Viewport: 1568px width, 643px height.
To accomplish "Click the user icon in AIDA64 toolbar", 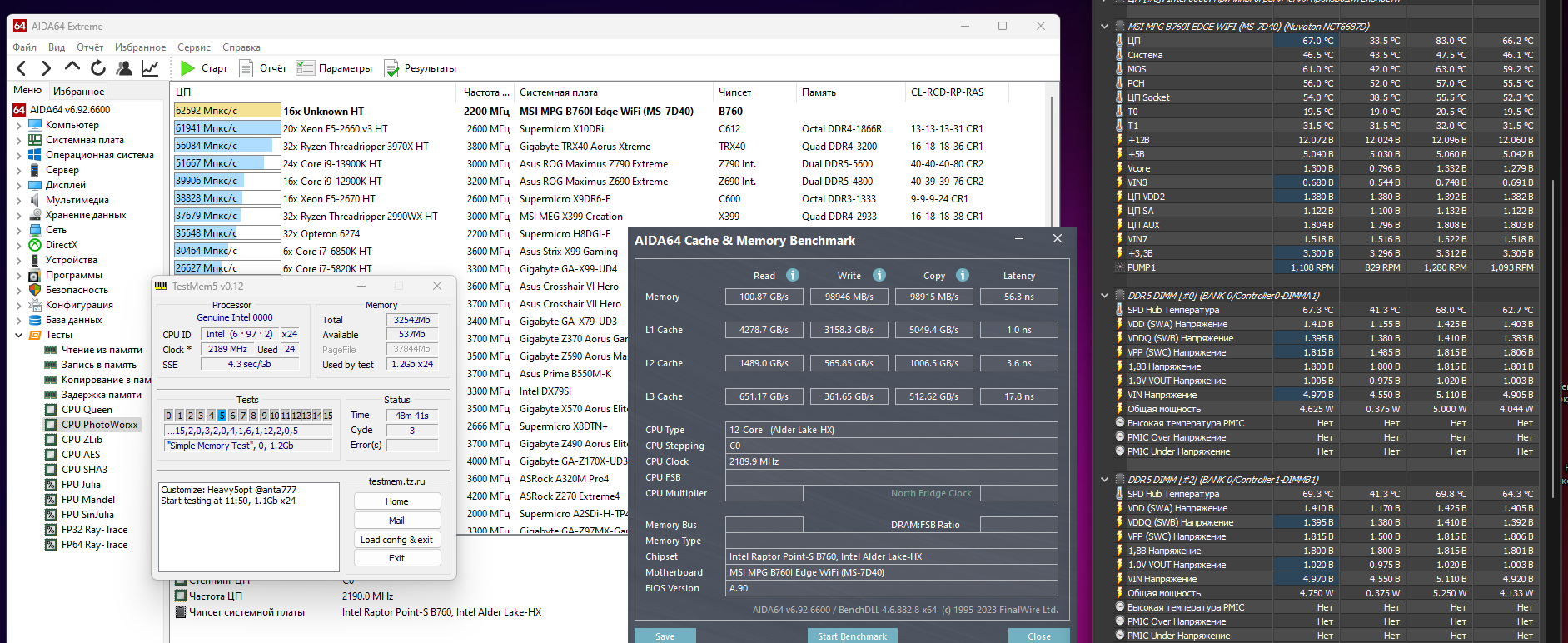I will pyautogui.click(x=124, y=68).
